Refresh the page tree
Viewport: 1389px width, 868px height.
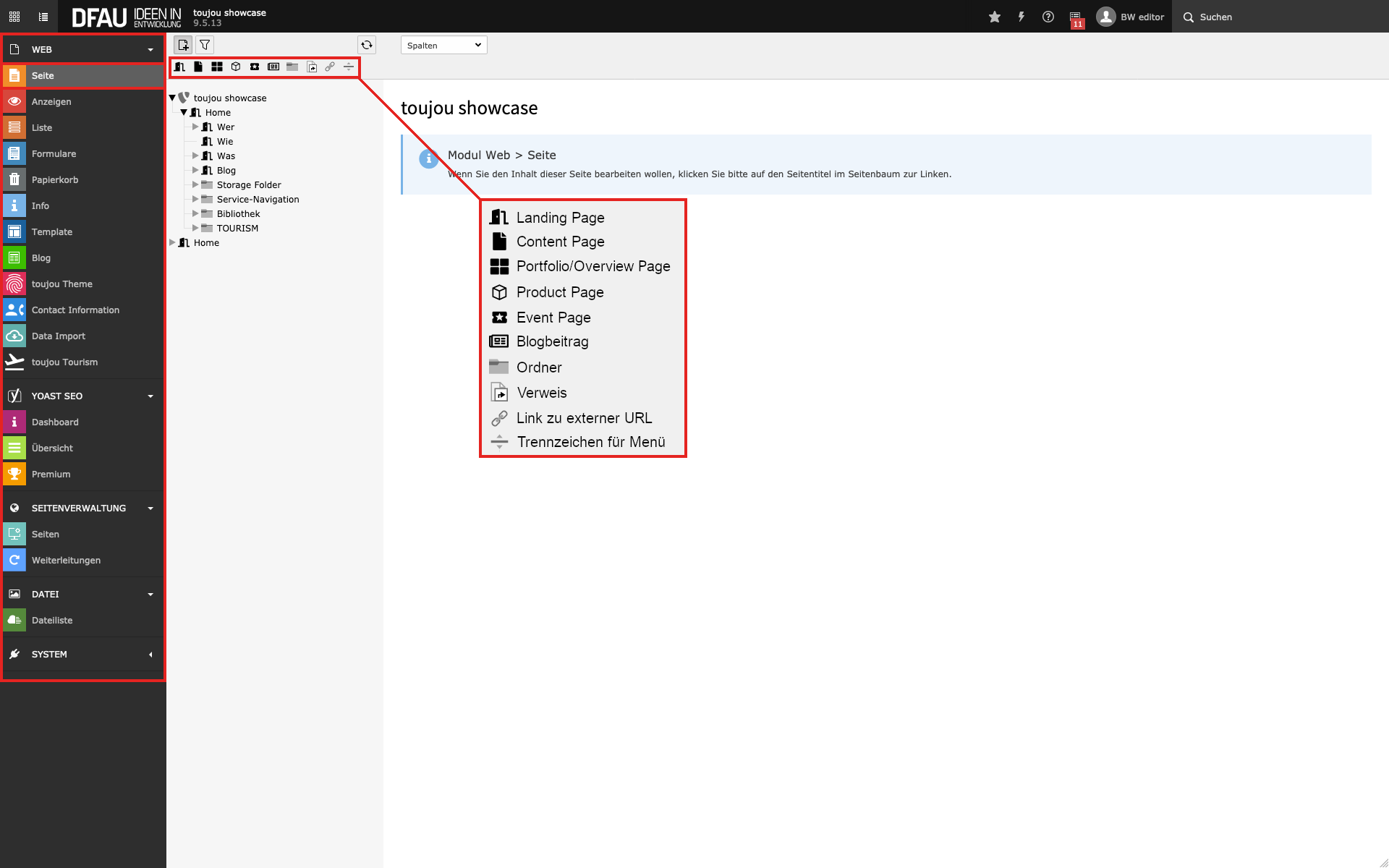[367, 45]
